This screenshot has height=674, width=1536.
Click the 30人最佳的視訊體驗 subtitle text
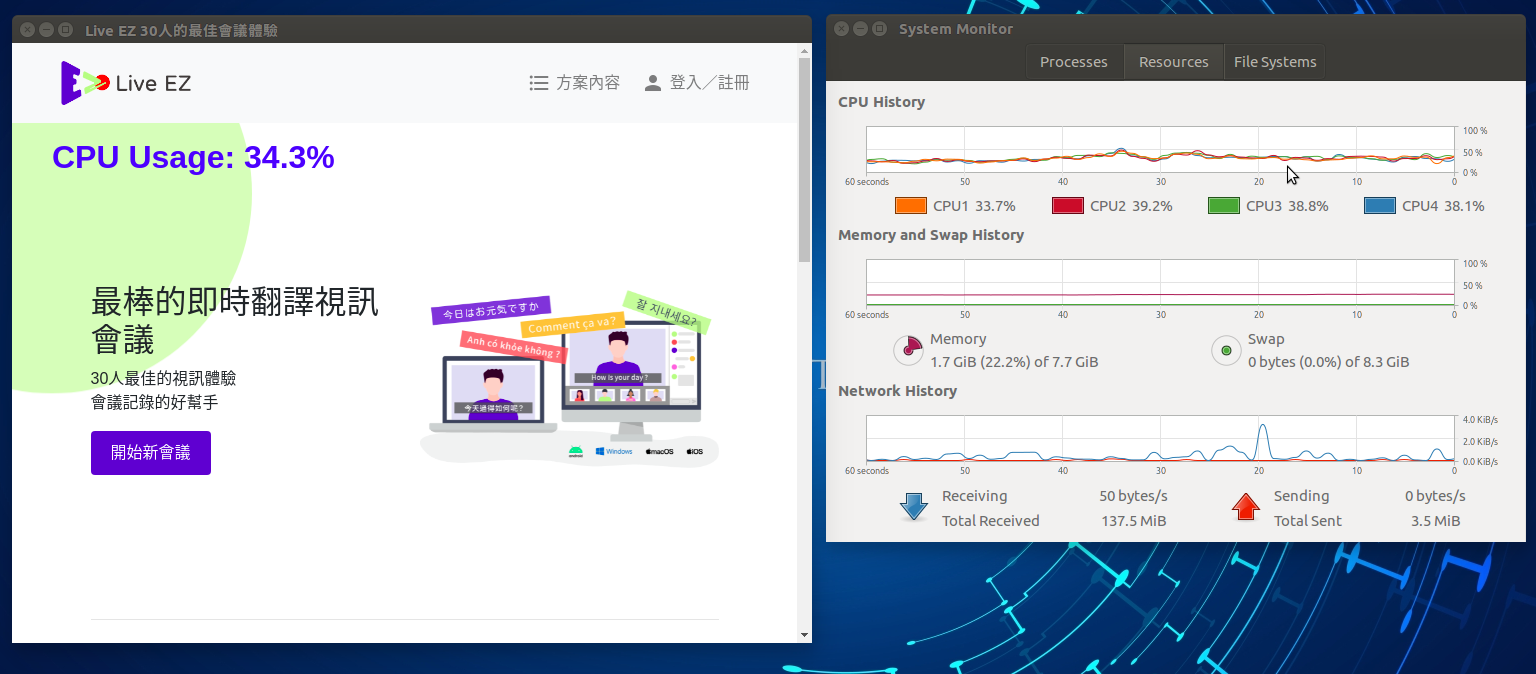coord(163,379)
